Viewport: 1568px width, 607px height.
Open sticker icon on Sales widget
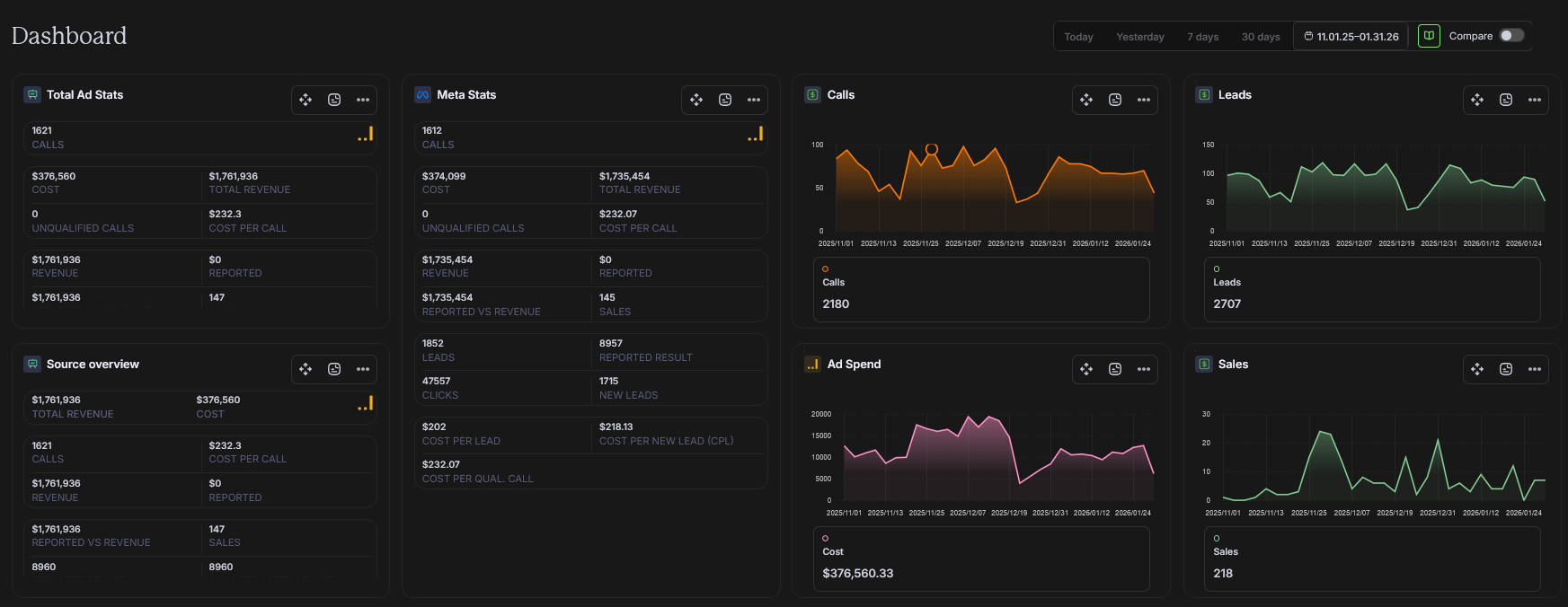1506,369
